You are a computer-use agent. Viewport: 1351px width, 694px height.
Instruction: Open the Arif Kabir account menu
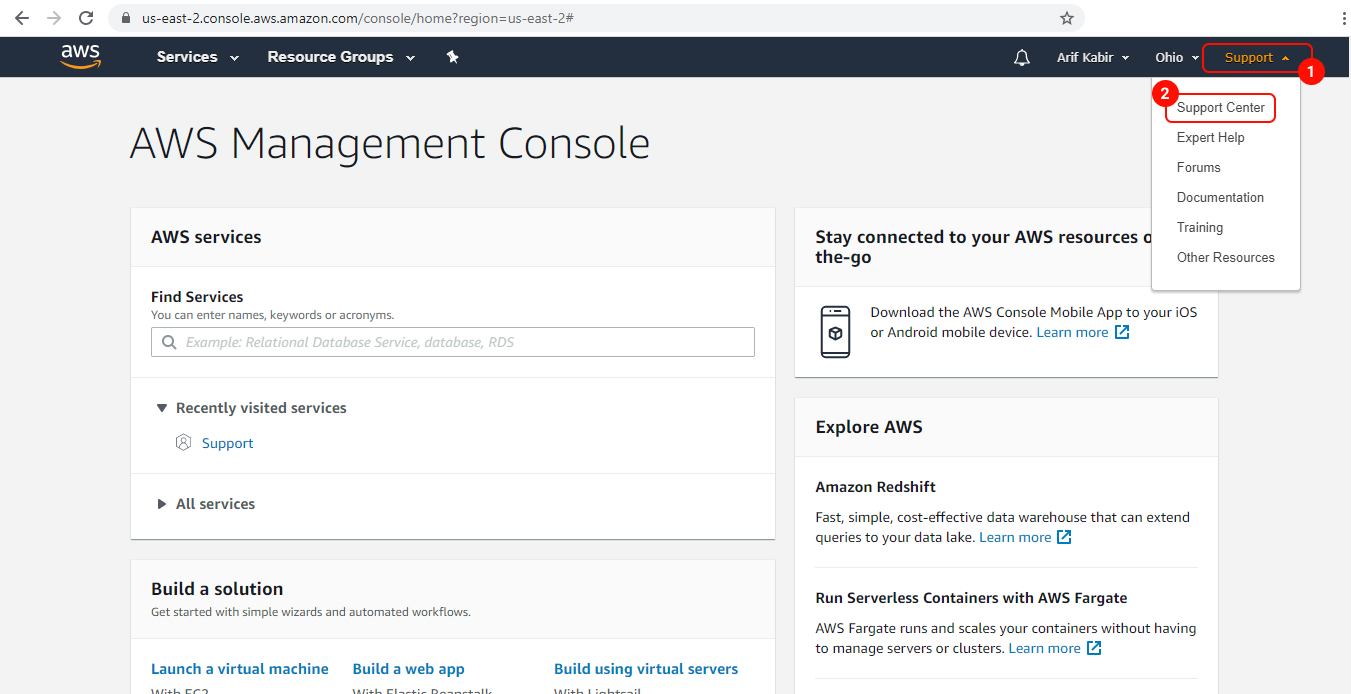point(1092,57)
